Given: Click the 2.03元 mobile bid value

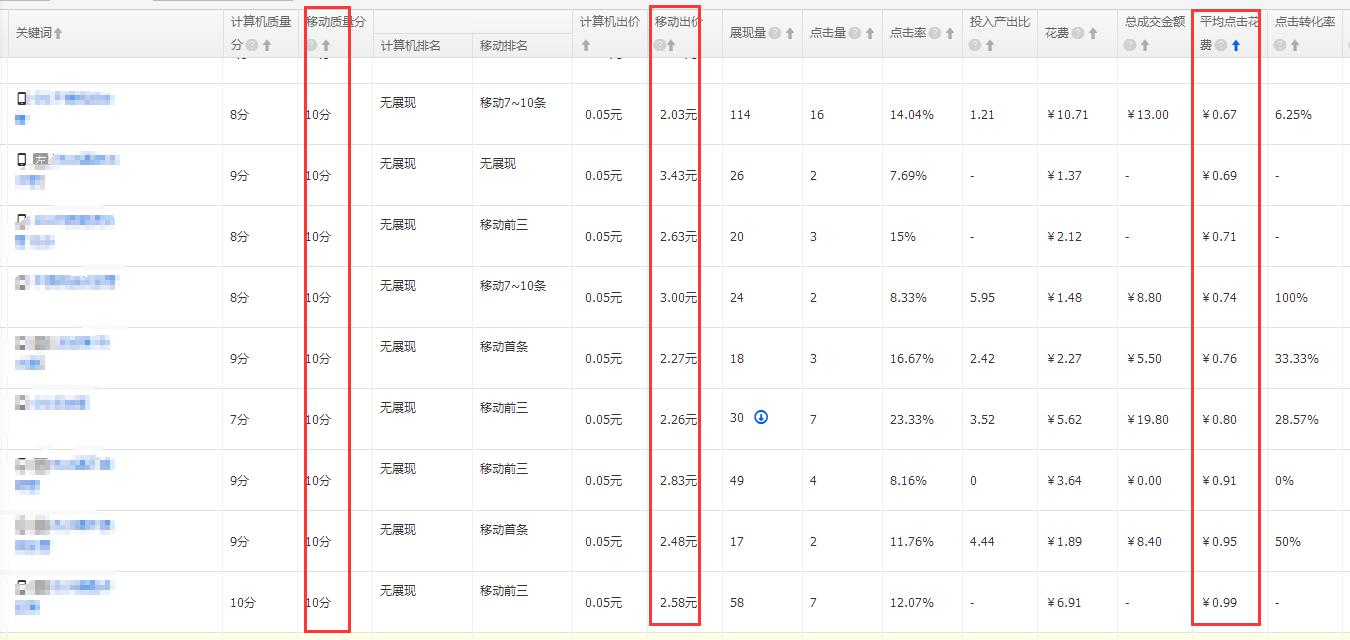Looking at the screenshot, I should [x=678, y=115].
